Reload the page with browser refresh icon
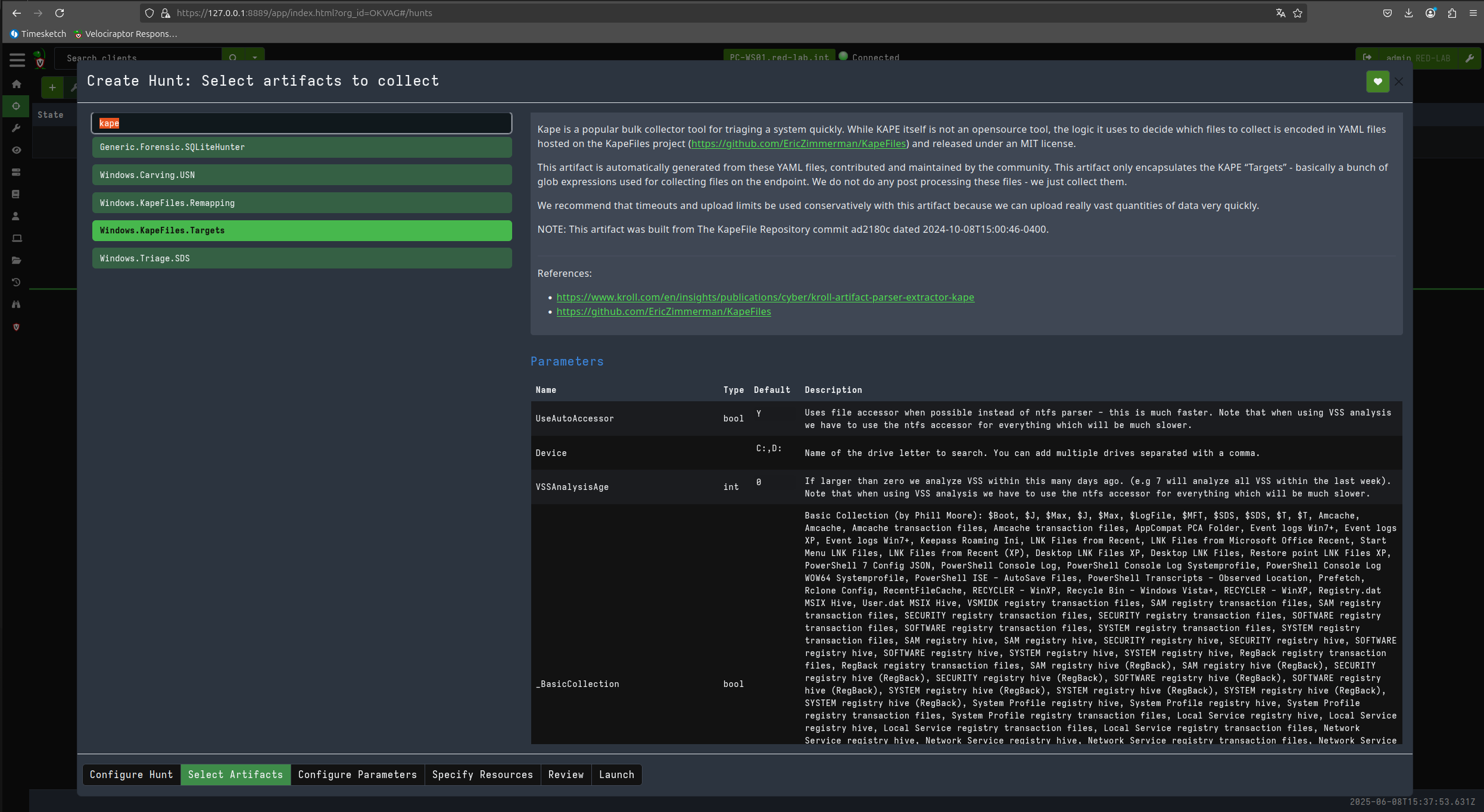 [x=60, y=13]
